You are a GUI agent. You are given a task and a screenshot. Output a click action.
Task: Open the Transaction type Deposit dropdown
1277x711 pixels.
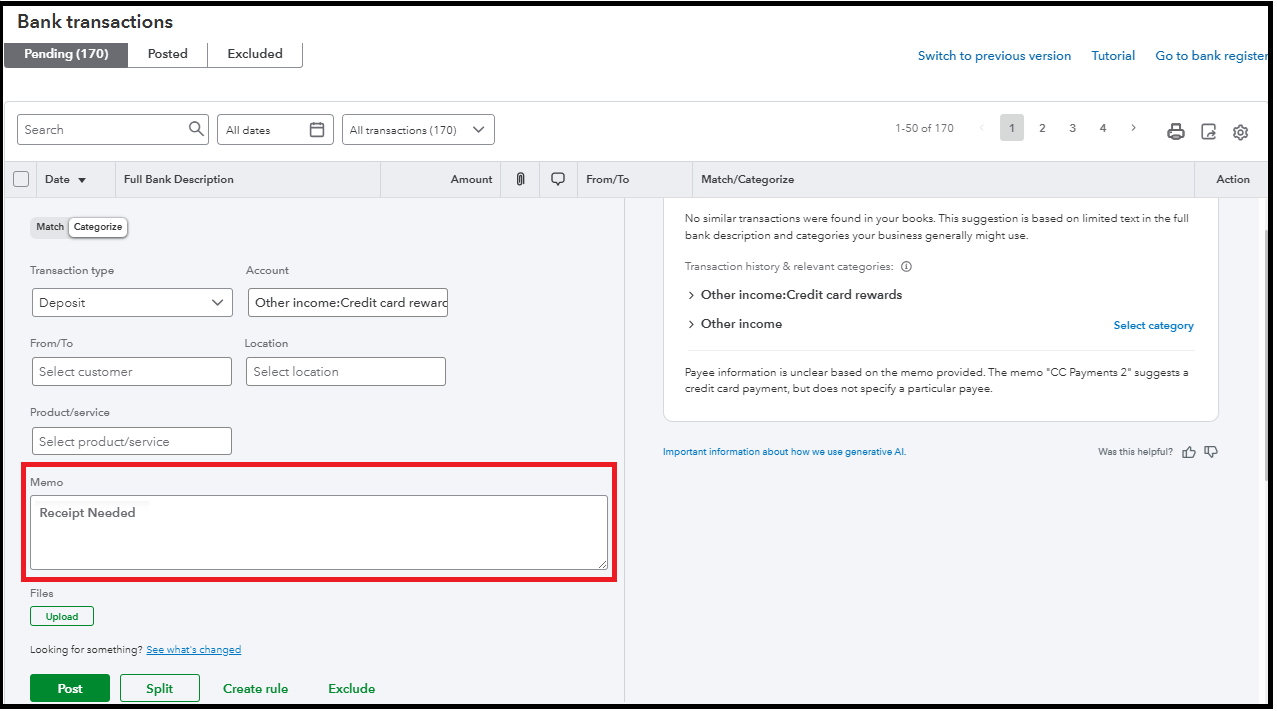[x=132, y=303]
